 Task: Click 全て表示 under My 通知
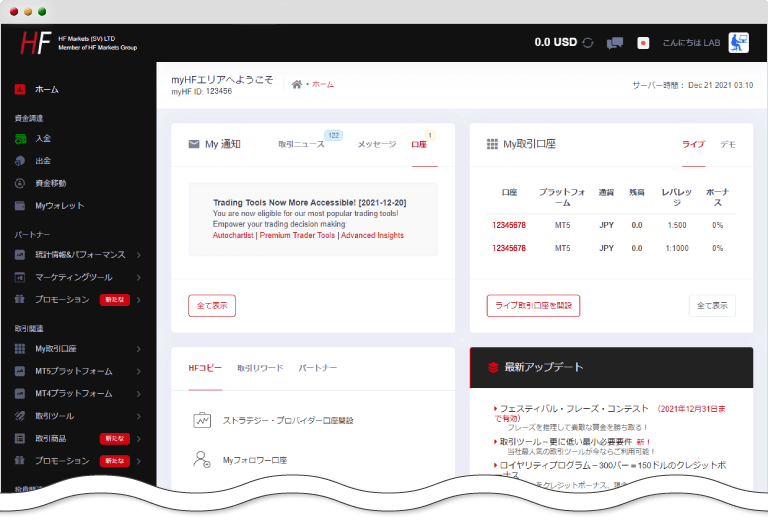(x=212, y=306)
